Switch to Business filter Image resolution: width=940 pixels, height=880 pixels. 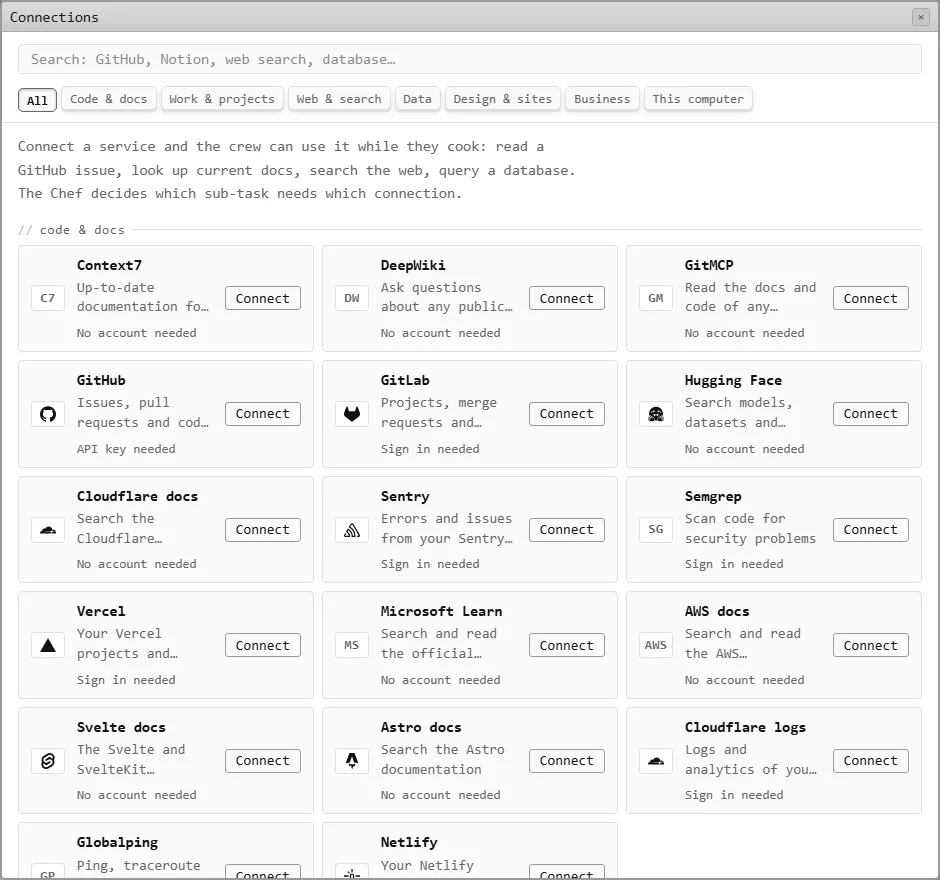click(x=602, y=99)
